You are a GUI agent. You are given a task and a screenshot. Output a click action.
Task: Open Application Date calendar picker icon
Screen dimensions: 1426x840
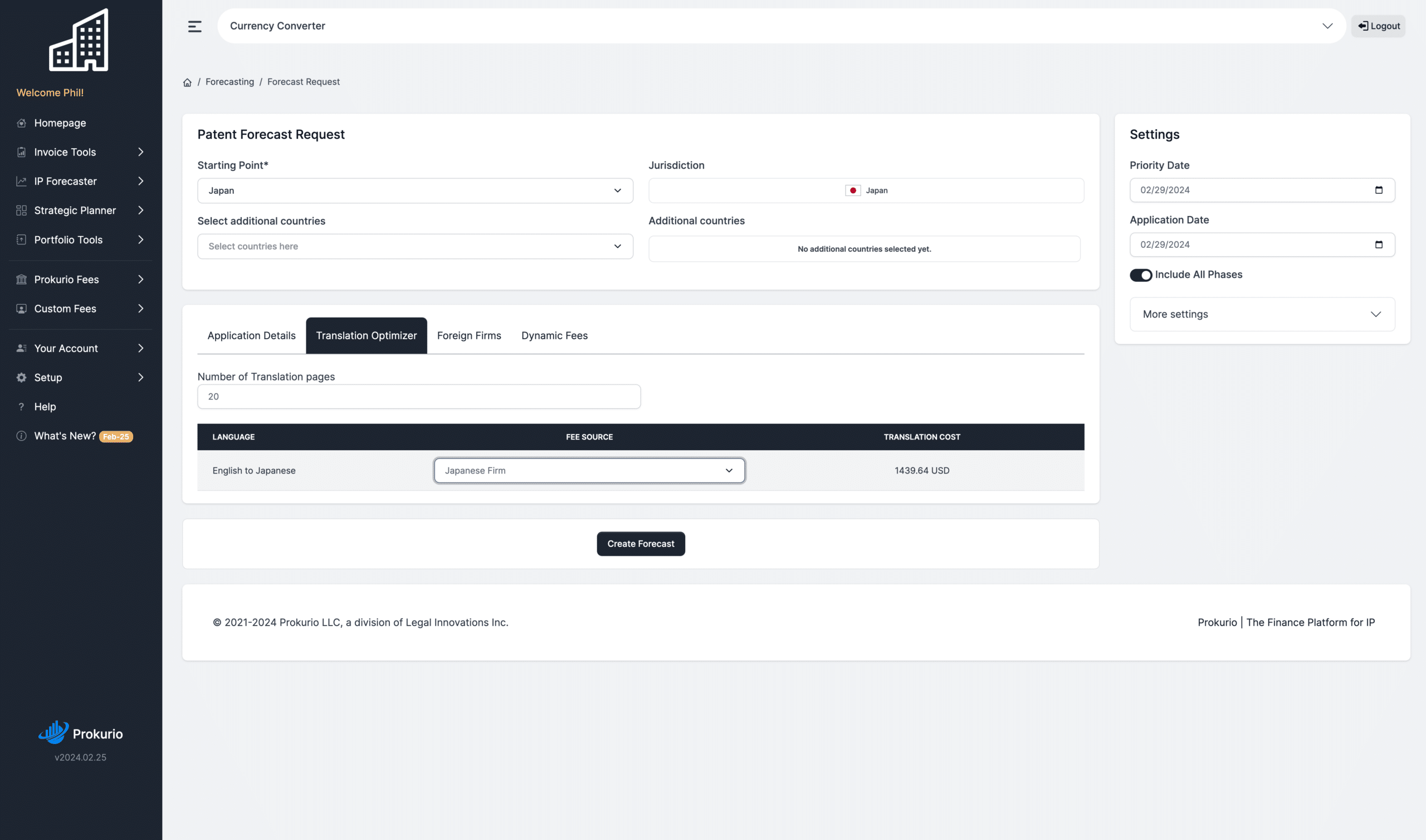tap(1379, 245)
